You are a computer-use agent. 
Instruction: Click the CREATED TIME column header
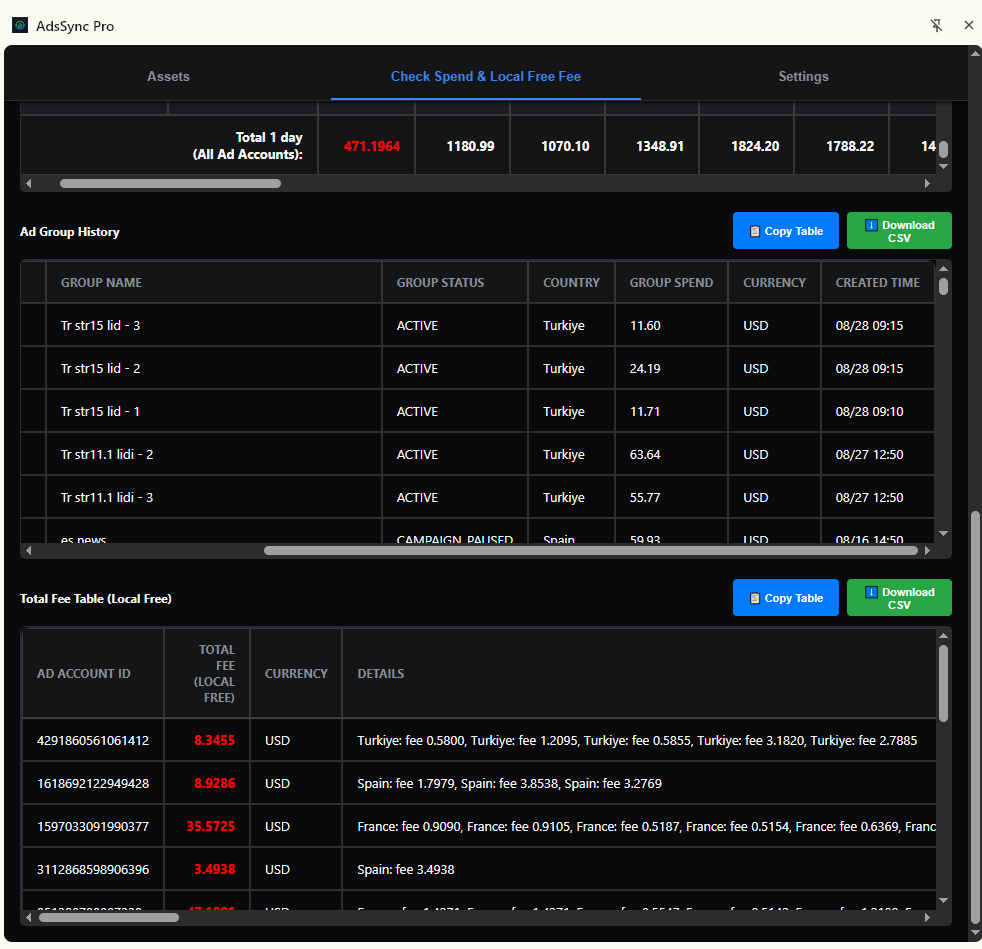click(877, 283)
